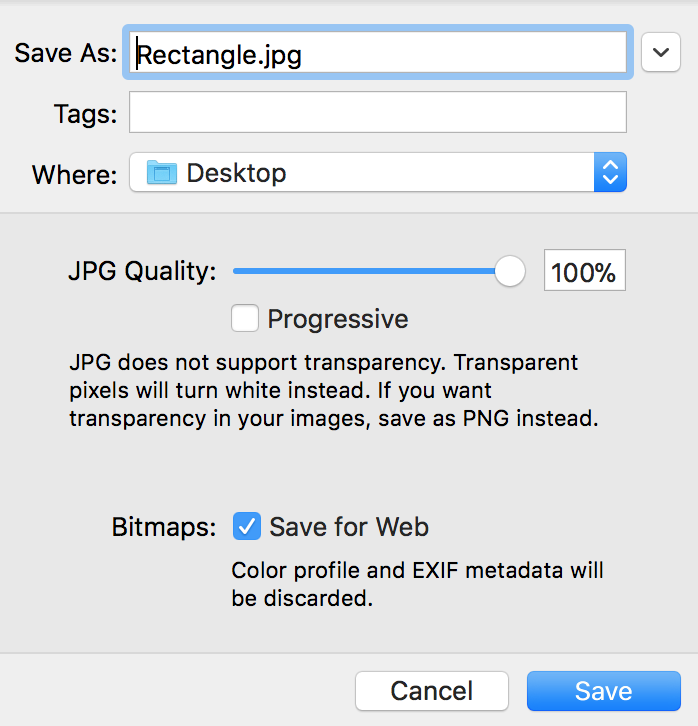Click the Save for Web label text
Viewport: 698px width, 726px height.
[x=349, y=527]
